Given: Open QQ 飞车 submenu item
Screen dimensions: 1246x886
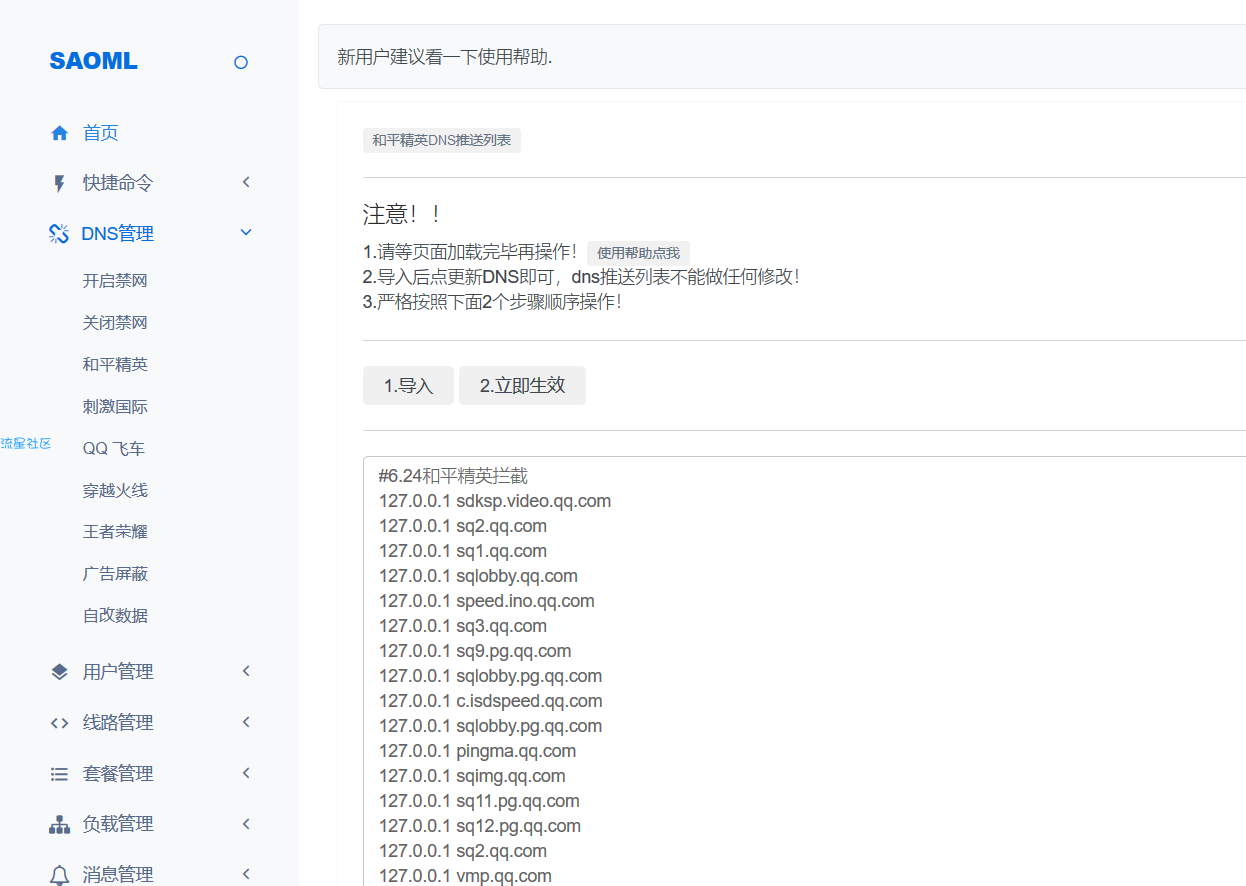Looking at the screenshot, I should [x=114, y=449].
